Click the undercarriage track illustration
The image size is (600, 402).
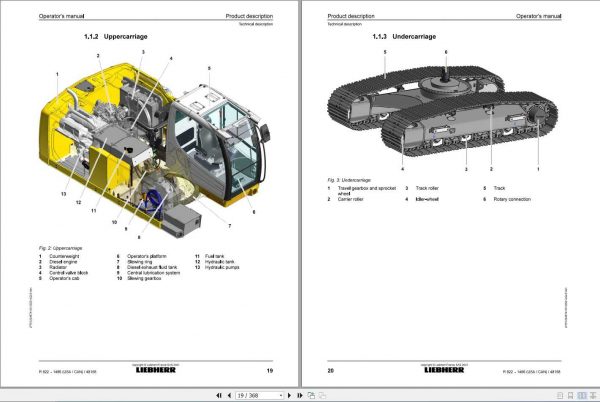tap(443, 111)
